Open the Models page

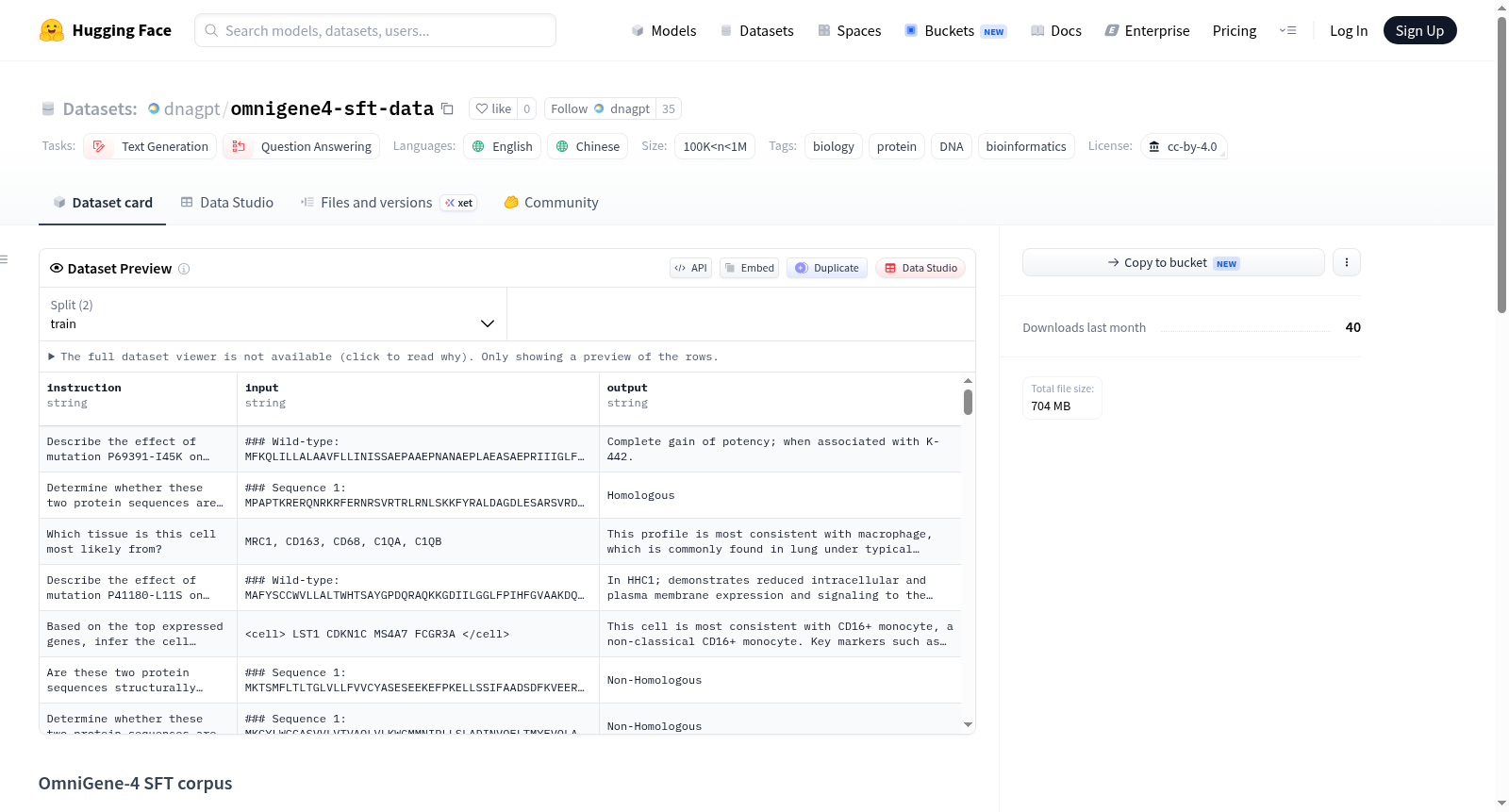(x=664, y=30)
